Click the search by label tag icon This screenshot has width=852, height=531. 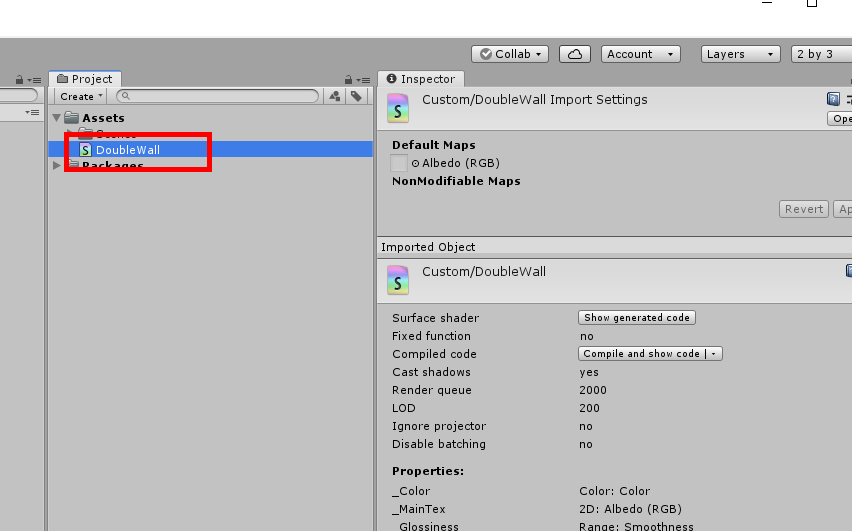(356, 96)
